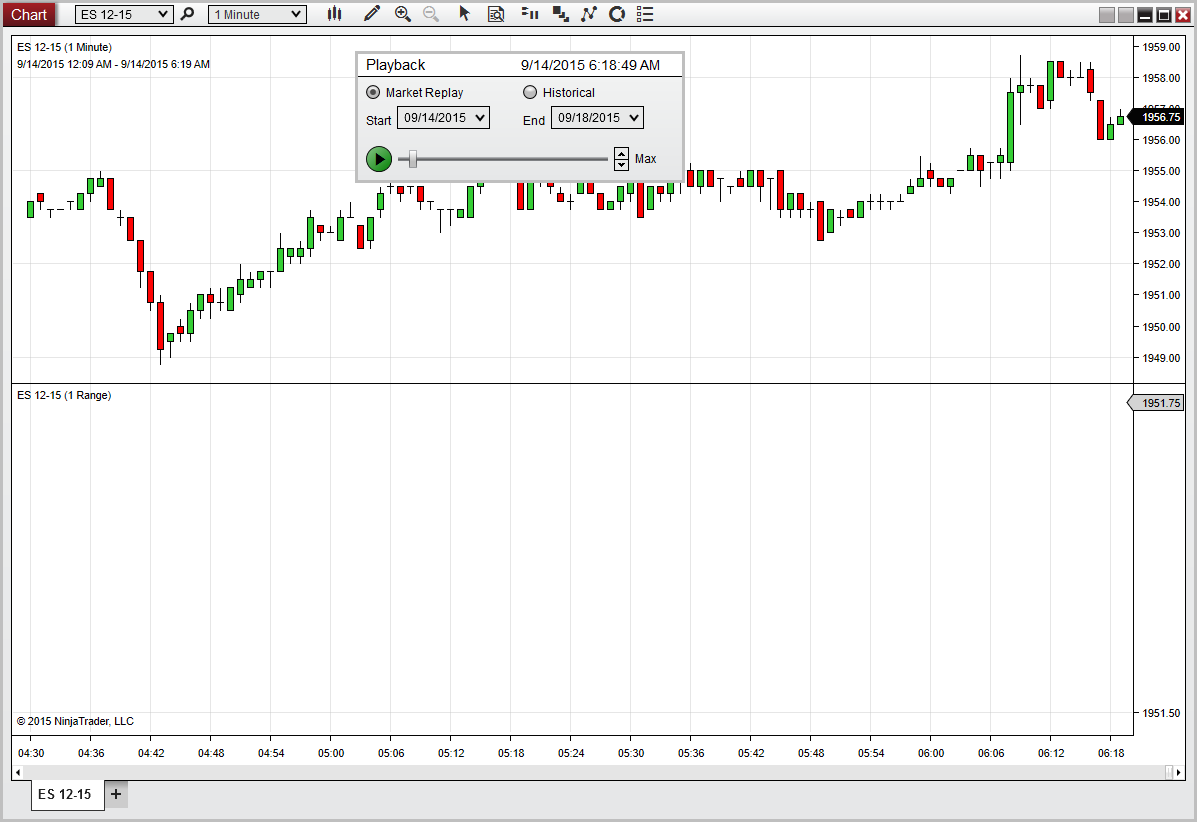
Task: Open the 1 Minute interval dropdown
Action: tap(257, 15)
